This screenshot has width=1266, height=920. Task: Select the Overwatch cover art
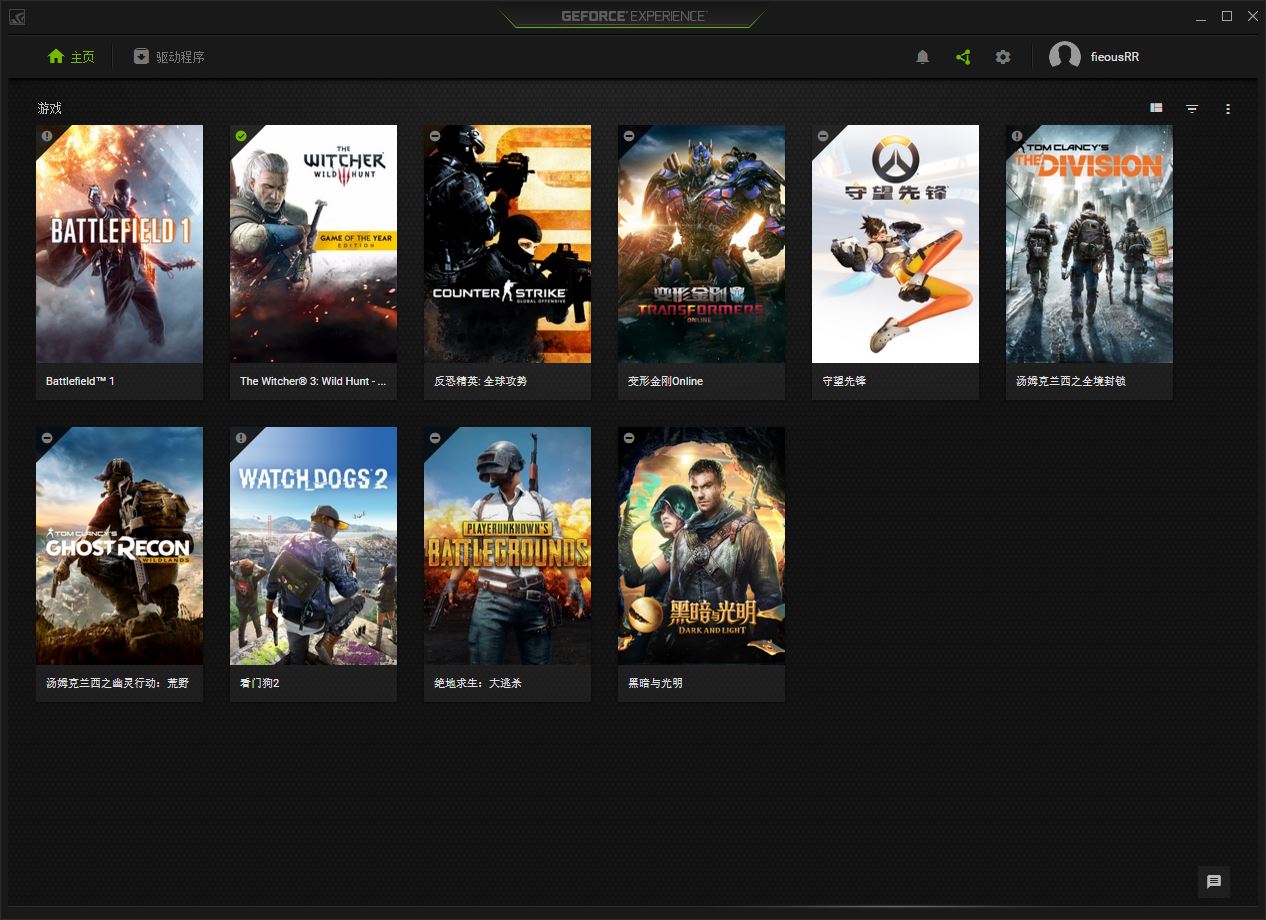[x=895, y=244]
